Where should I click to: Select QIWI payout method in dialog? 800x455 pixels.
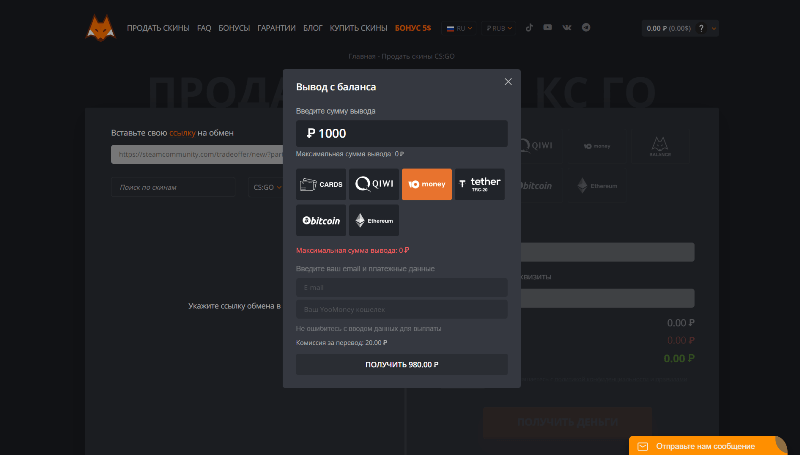374,184
